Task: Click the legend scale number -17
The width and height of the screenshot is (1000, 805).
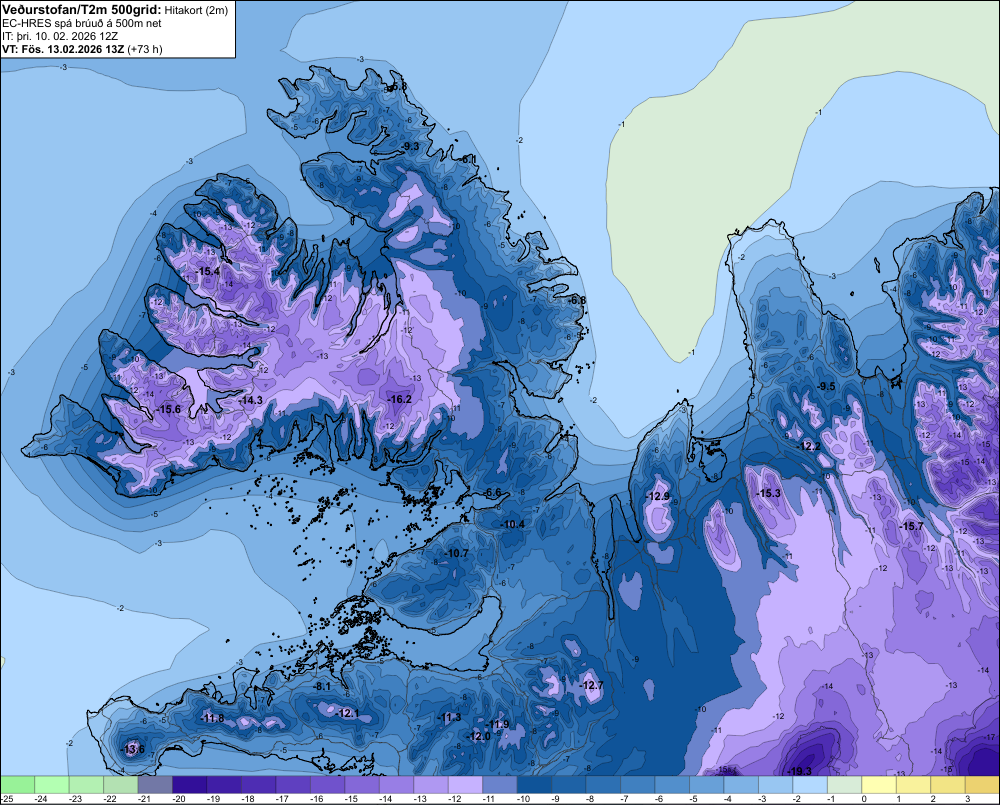Action: coord(284,799)
